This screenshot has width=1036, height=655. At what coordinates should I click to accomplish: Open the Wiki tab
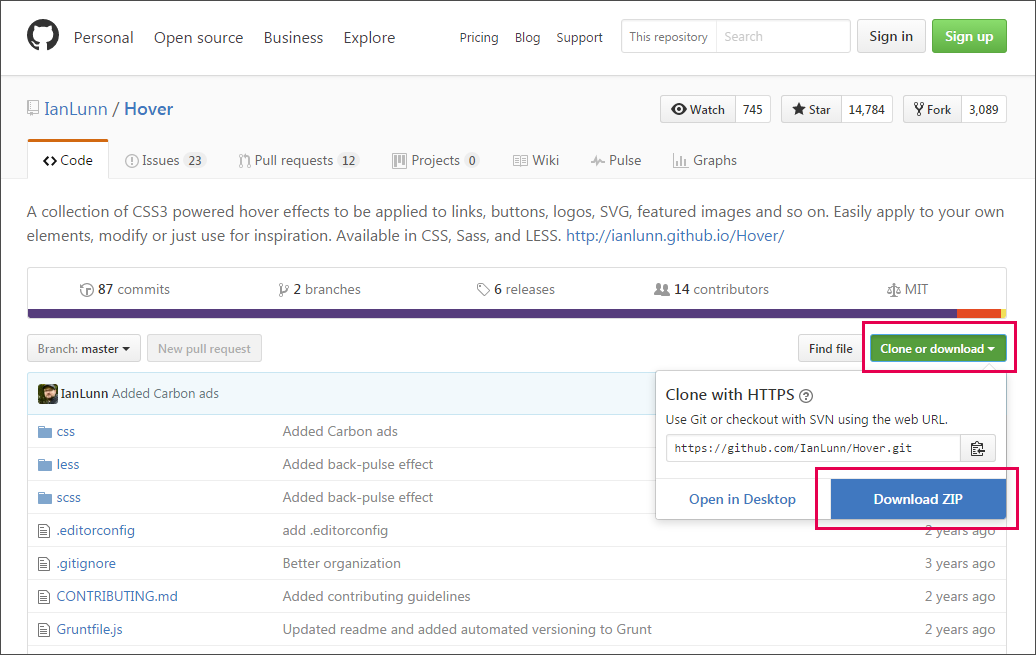click(536, 161)
